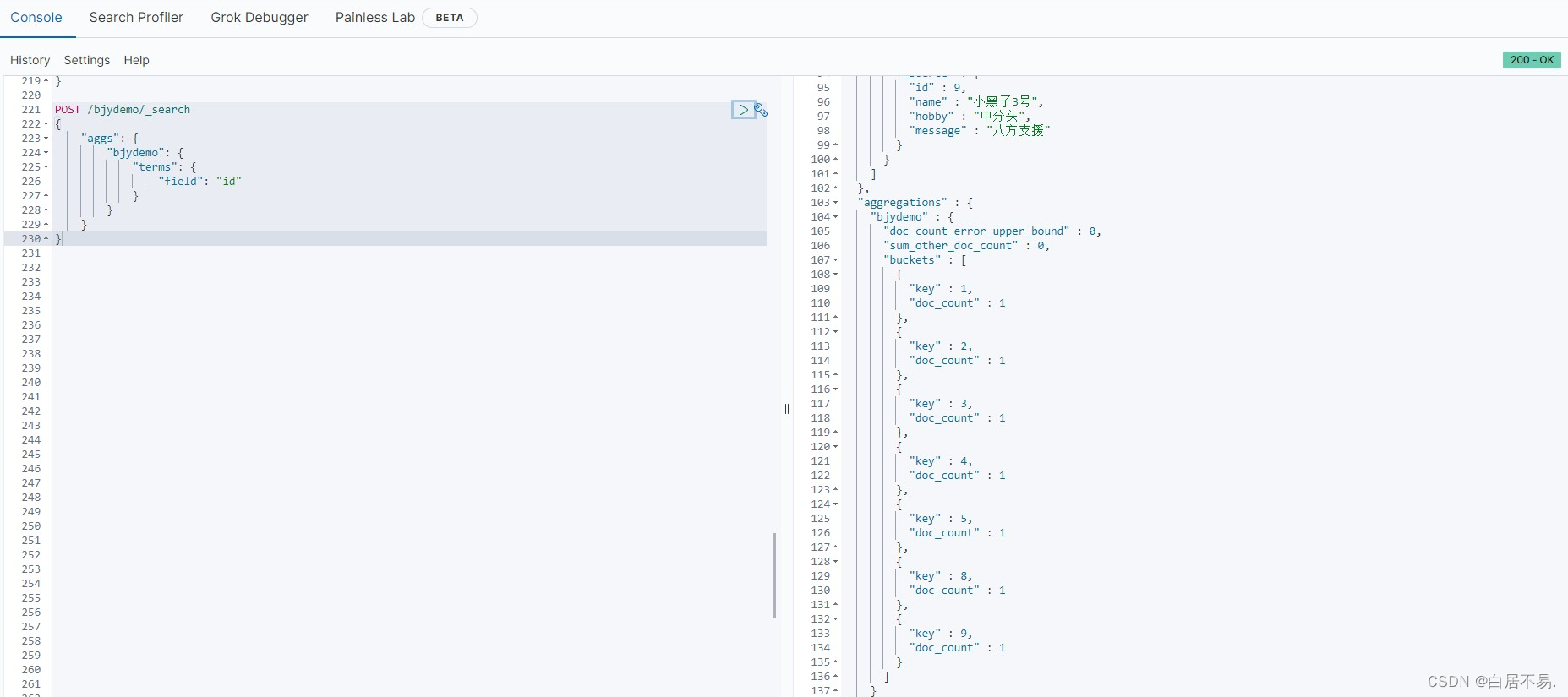Image resolution: width=1568 pixels, height=697 pixels.
Task: Click the 200 - OK status badge
Action: coord(1532,60)
